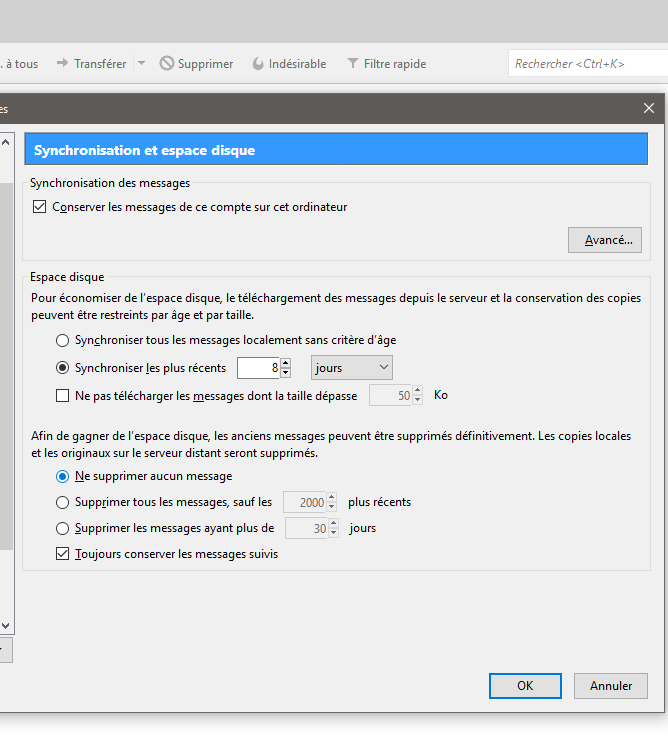668x739 pixels.
Task: Confirm settings with the OK button
Action: coord(525,686)
